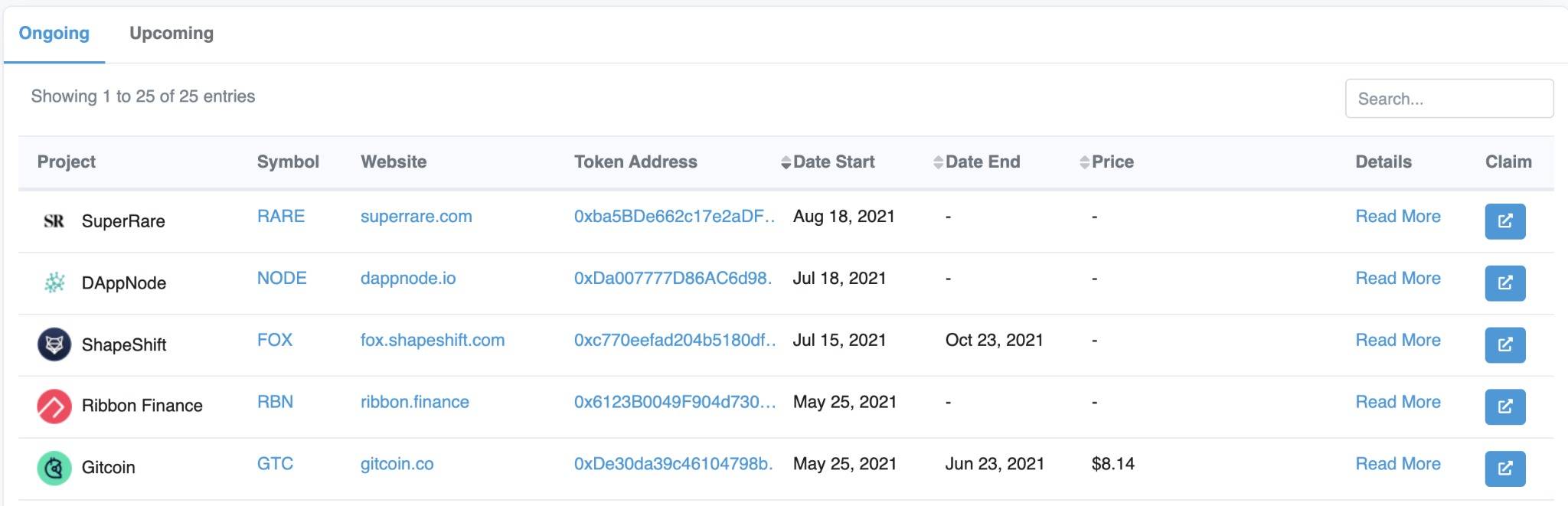Click the Gitcoin green logo
1568x506 pixels.
point(54,468)
